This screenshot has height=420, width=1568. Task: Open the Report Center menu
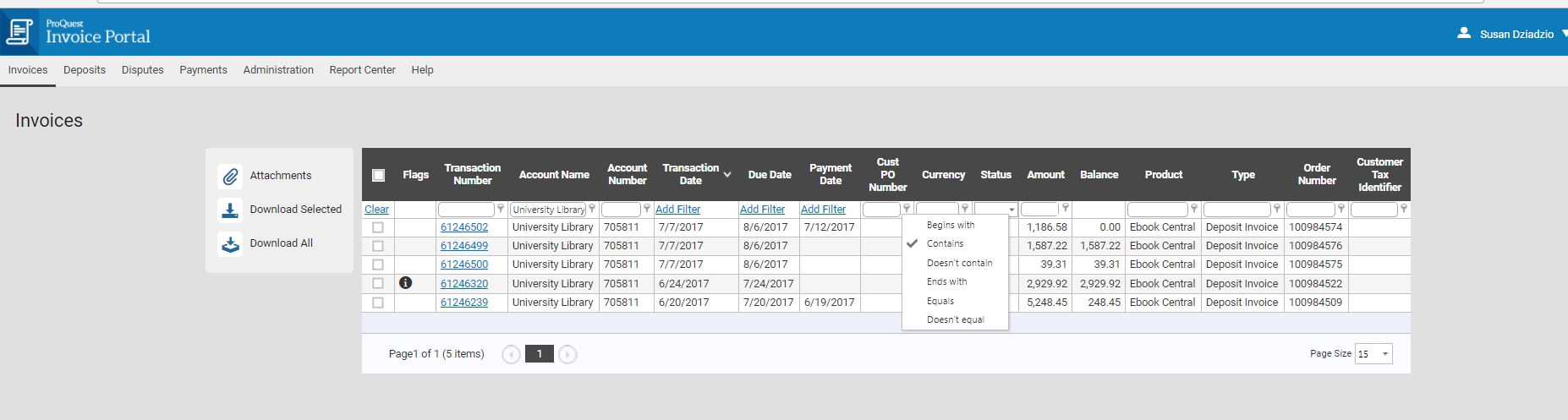(x=362, y=70)
